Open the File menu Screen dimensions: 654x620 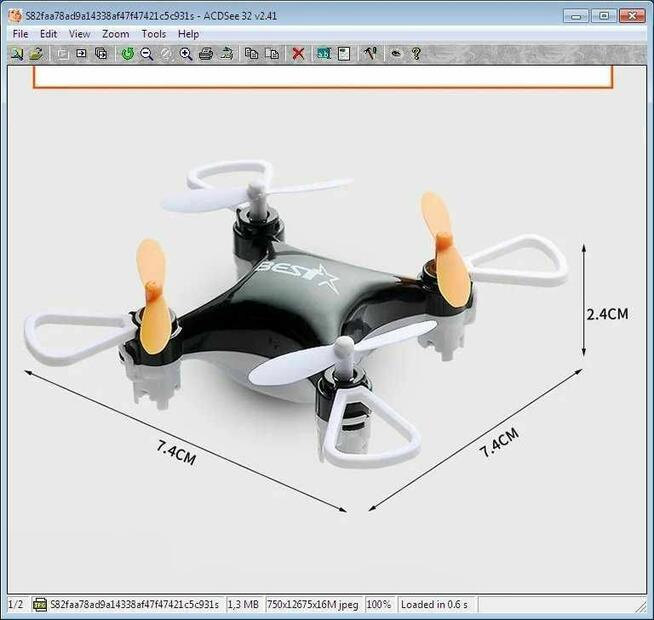(x=20, y=34)
